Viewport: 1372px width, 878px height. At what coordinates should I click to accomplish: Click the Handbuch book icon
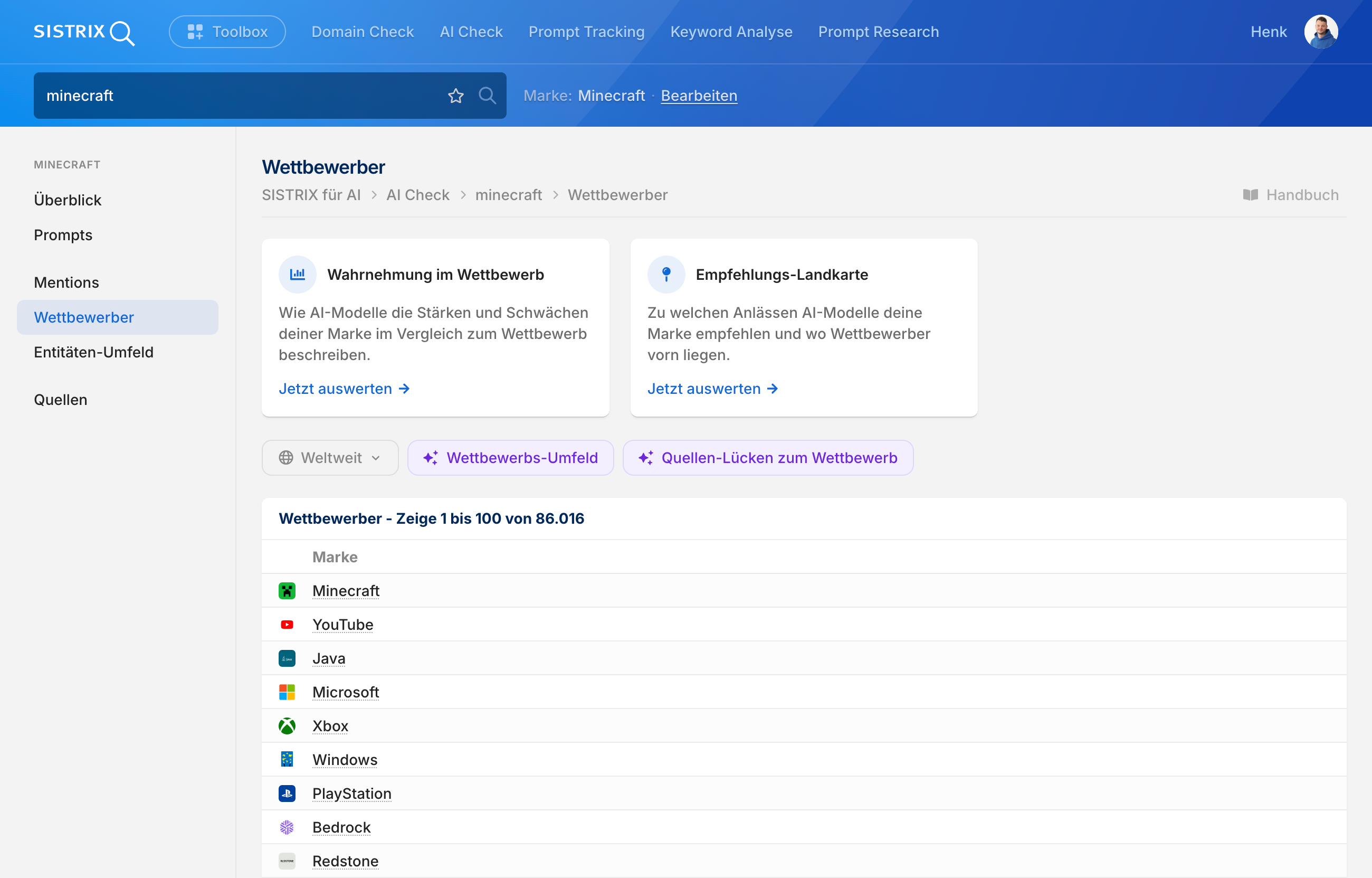(1250, 195)
